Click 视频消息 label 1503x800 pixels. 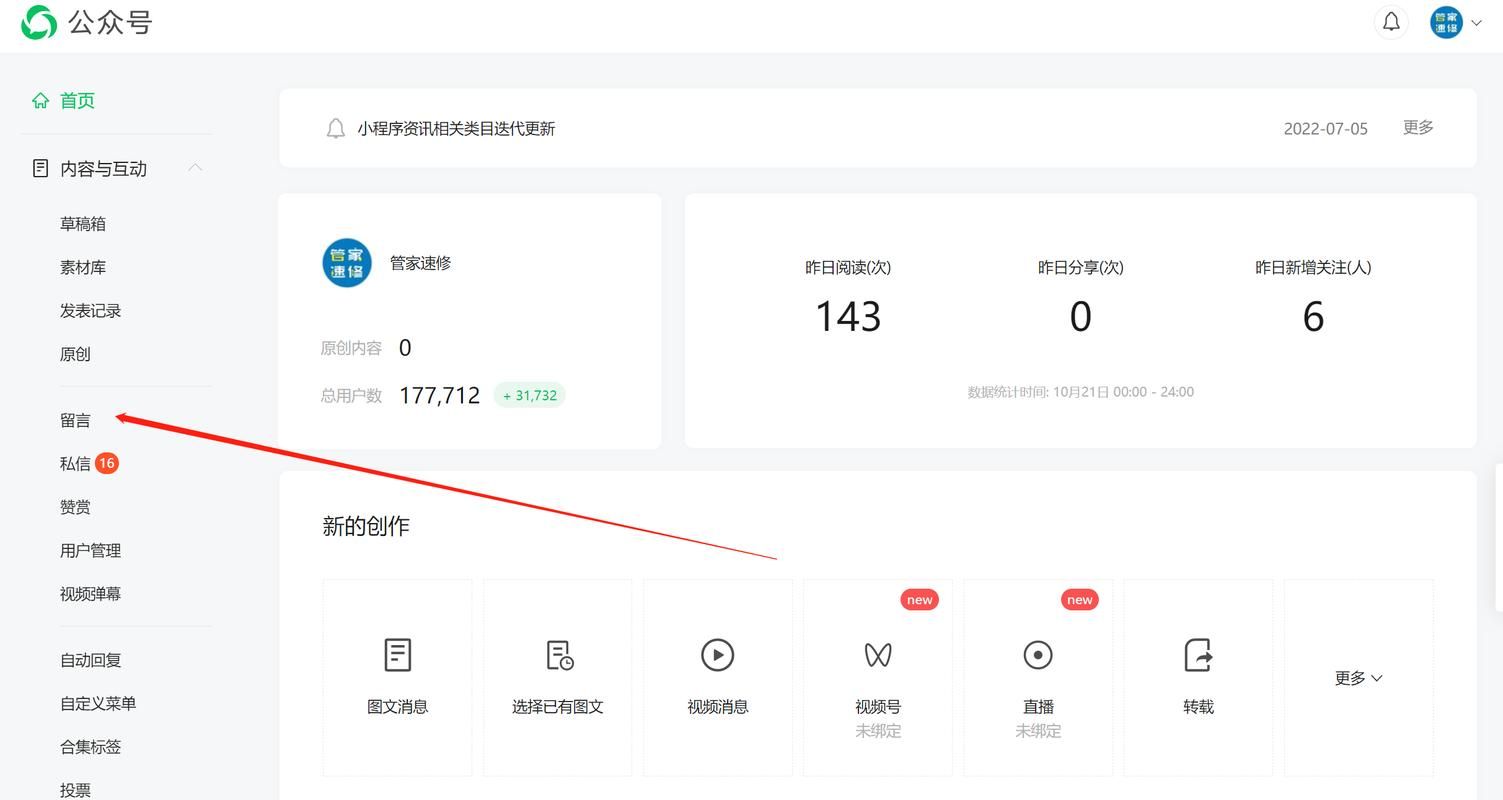(718, 707)
